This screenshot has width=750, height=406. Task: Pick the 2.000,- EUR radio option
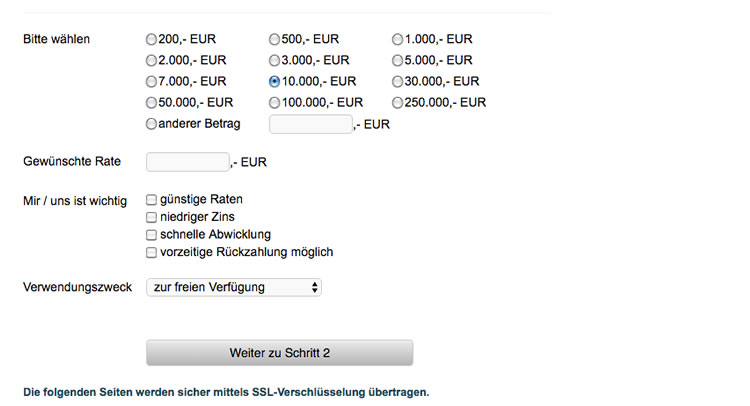point(152,61)
